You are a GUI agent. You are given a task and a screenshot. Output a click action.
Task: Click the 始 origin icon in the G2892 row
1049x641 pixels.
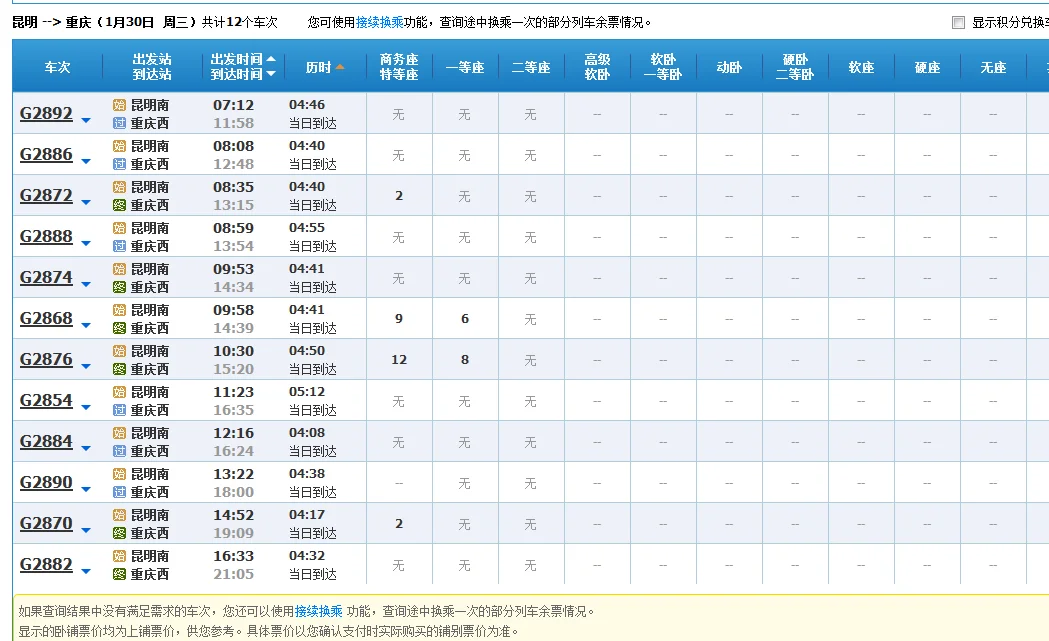[119, 105]
